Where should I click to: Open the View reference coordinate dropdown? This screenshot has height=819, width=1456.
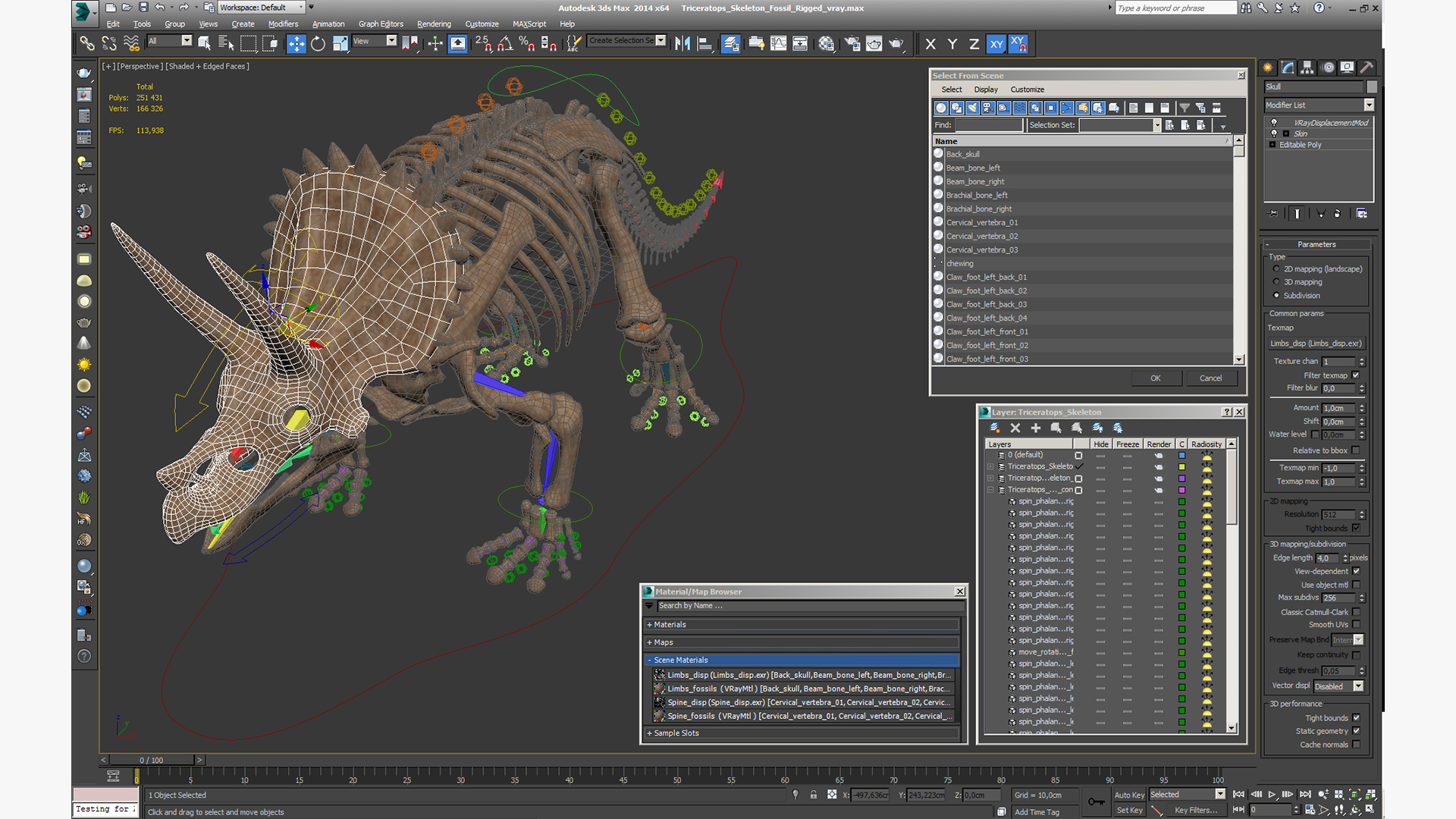375,41
